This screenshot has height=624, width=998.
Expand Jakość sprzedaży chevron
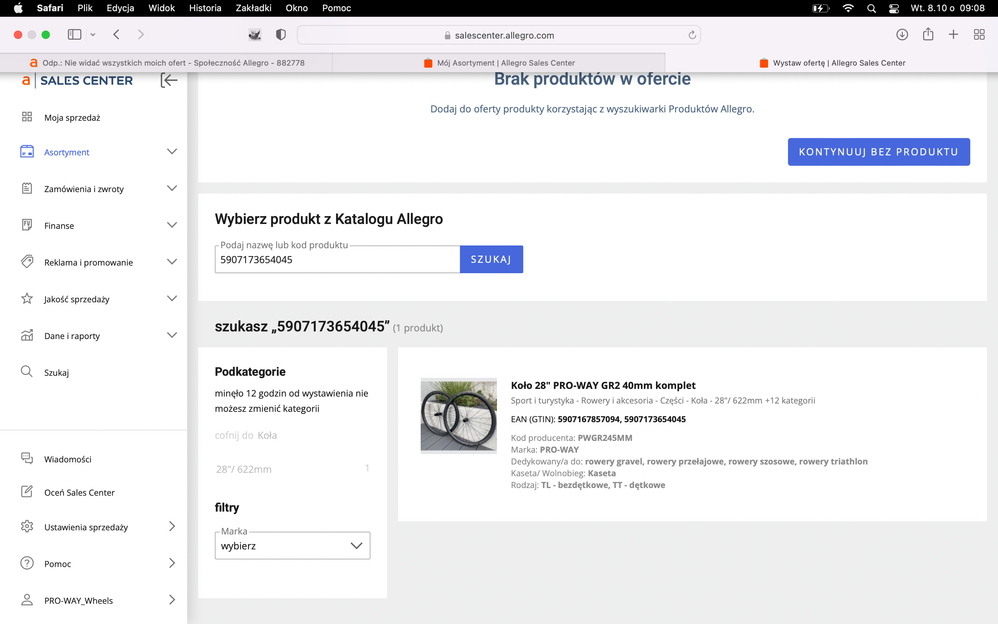pyautogui.click(x=172, y=299)
